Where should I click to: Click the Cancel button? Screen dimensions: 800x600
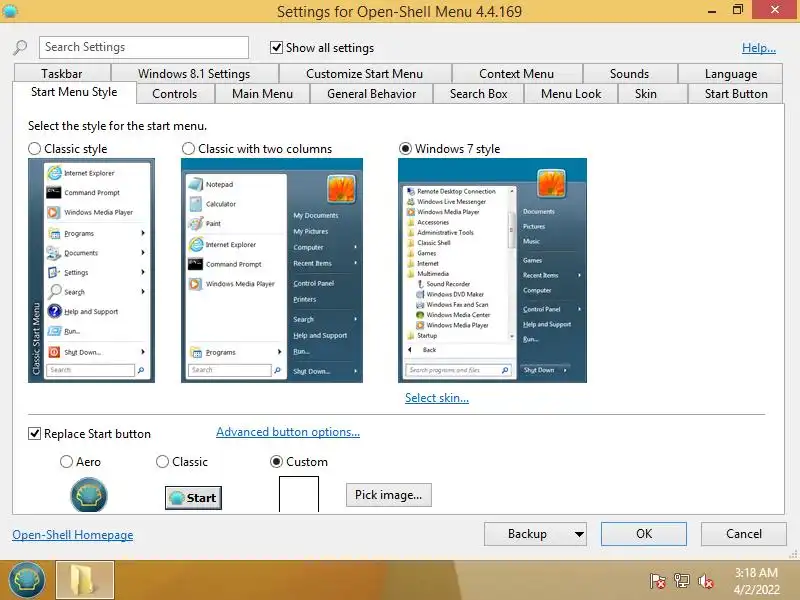743,534
